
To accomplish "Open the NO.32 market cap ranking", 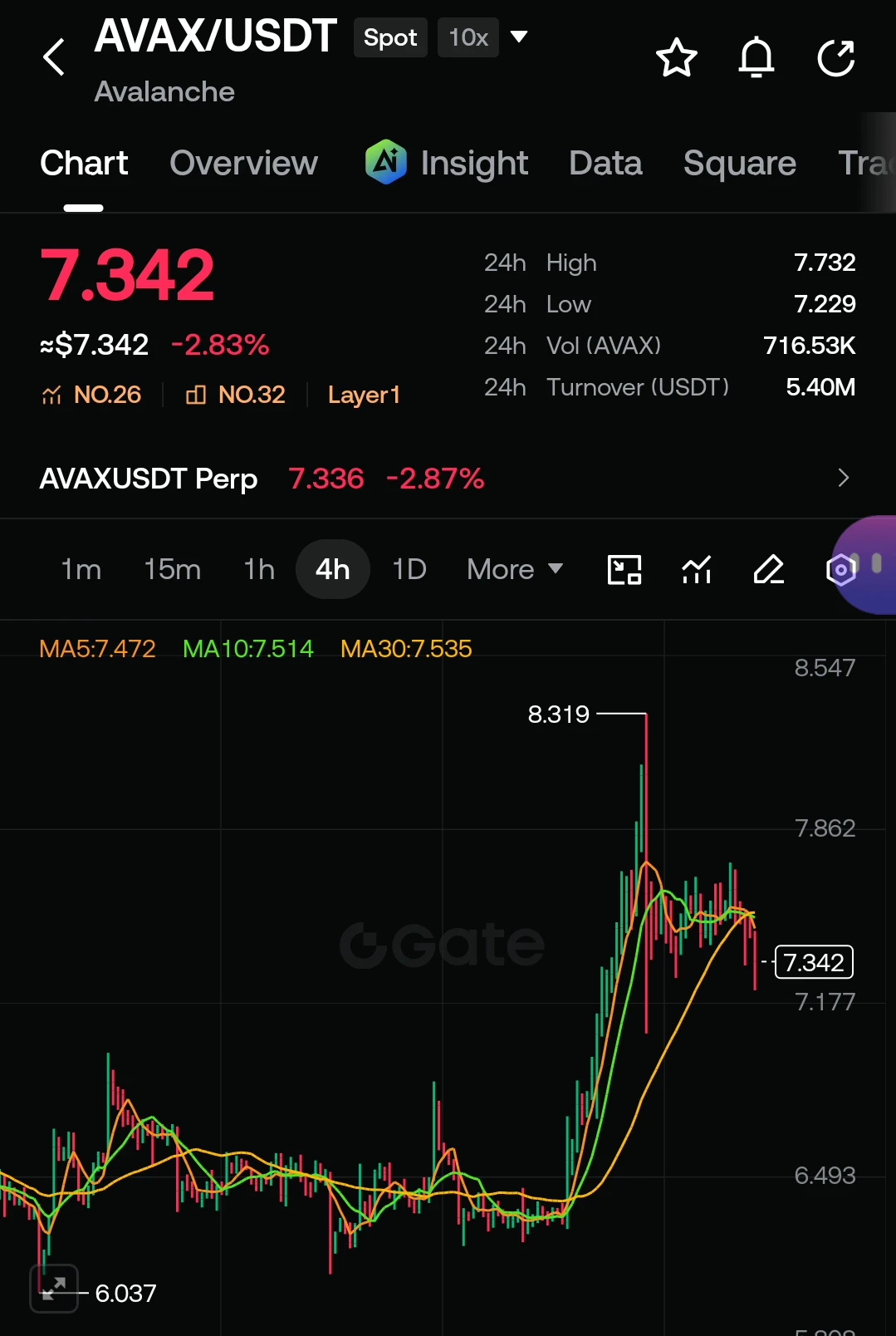I will pyautogui.click(x=236, y=395).
